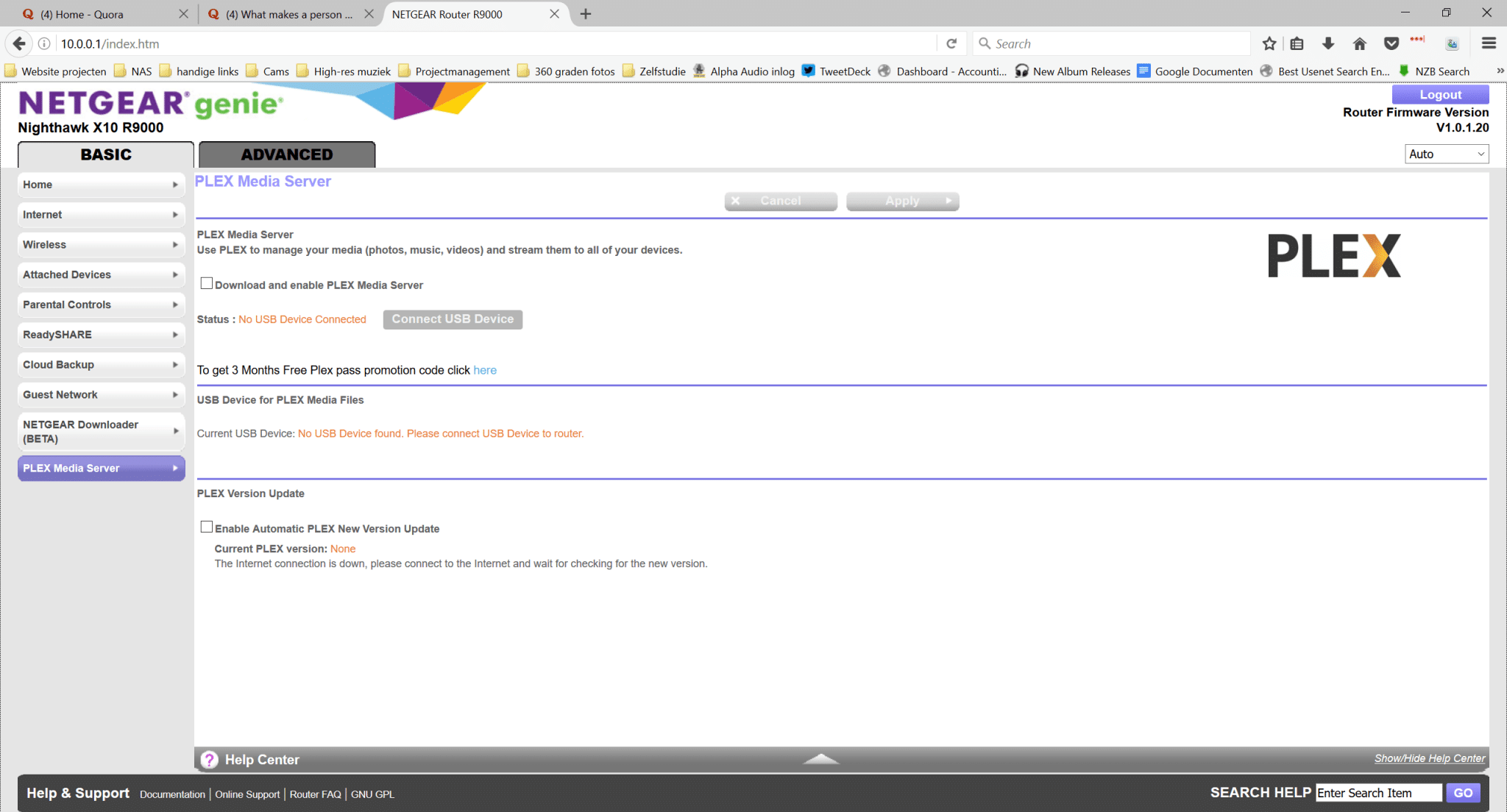
Task: Open NETGEAR Downloader (BETA) in the sidebar
Action: pyautogui.click(x=101, y=432)
